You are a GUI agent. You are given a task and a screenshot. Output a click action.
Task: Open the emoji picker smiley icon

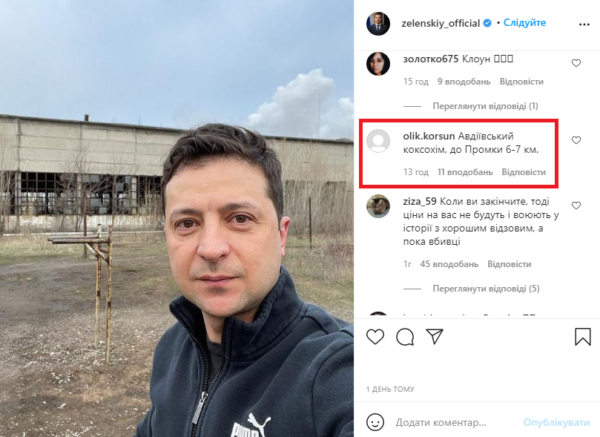[x=375, y=422]
